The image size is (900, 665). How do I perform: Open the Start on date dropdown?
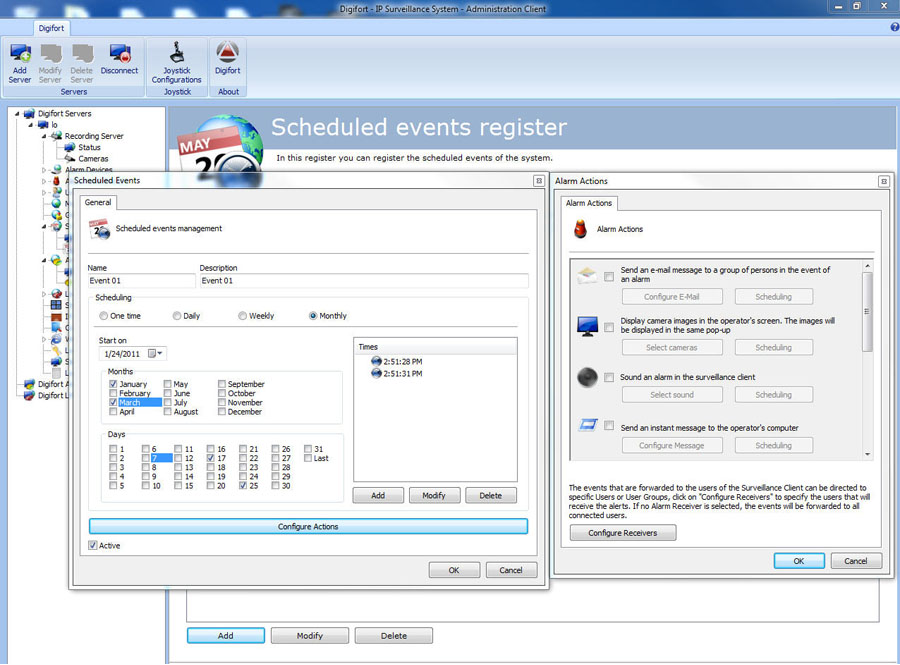(x=157, y=353)
